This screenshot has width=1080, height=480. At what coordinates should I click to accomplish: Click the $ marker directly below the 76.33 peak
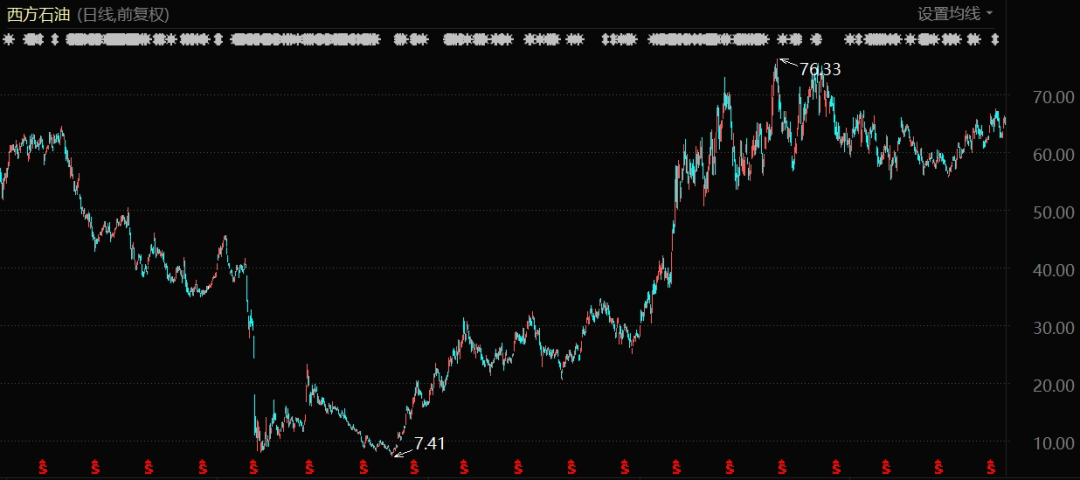[781, 466]
